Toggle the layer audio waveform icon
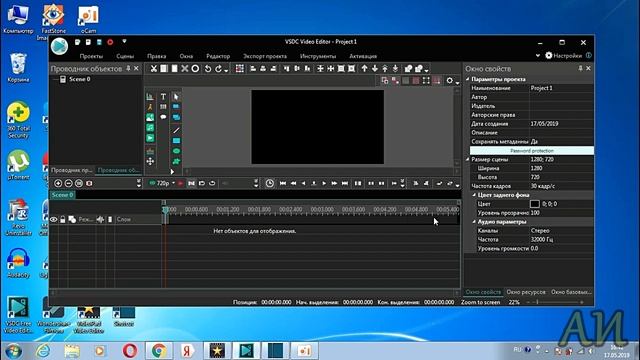Screen dimensions: 640x360 100,220
